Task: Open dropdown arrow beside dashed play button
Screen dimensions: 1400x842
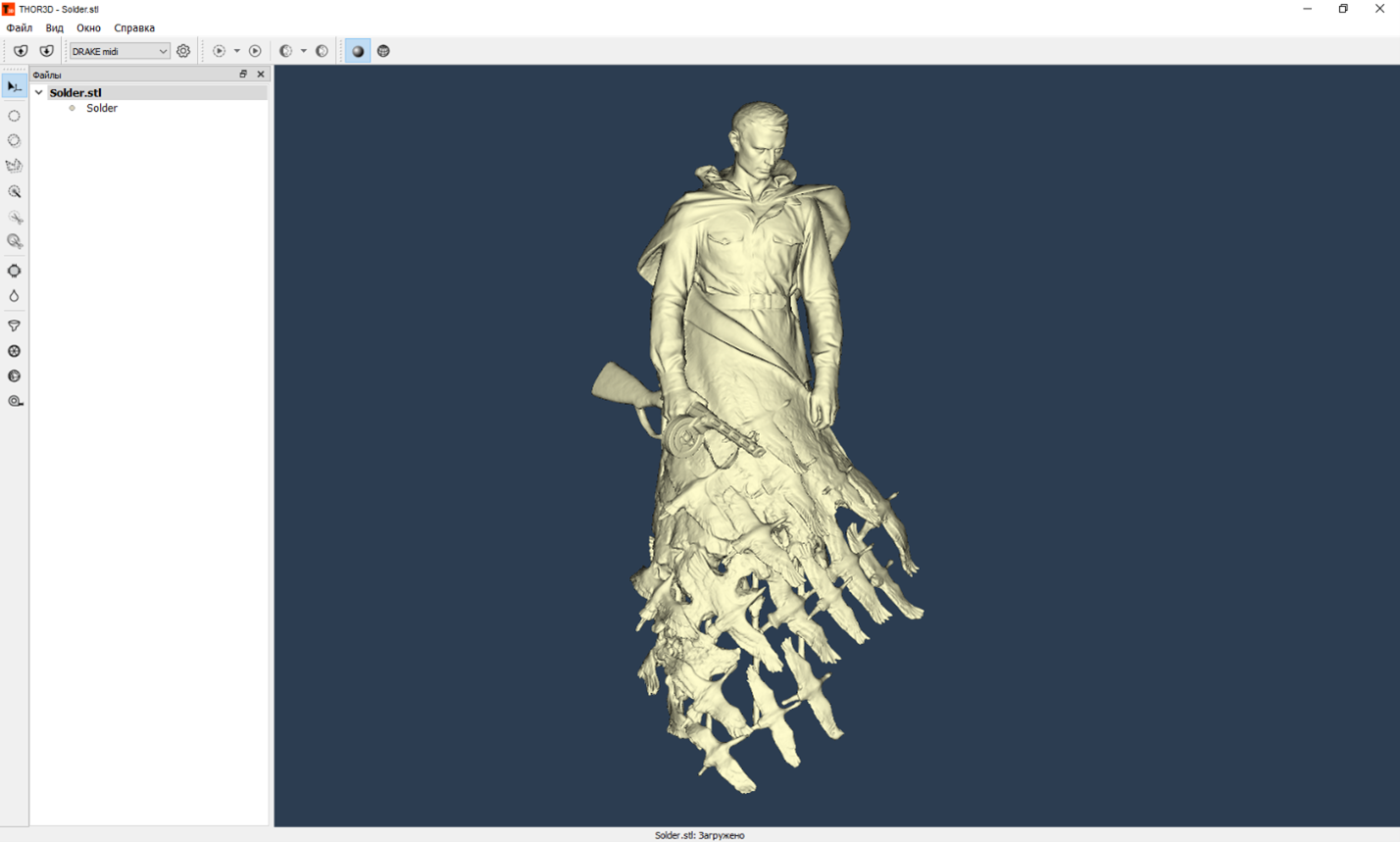Action: [x=236, y=51]
